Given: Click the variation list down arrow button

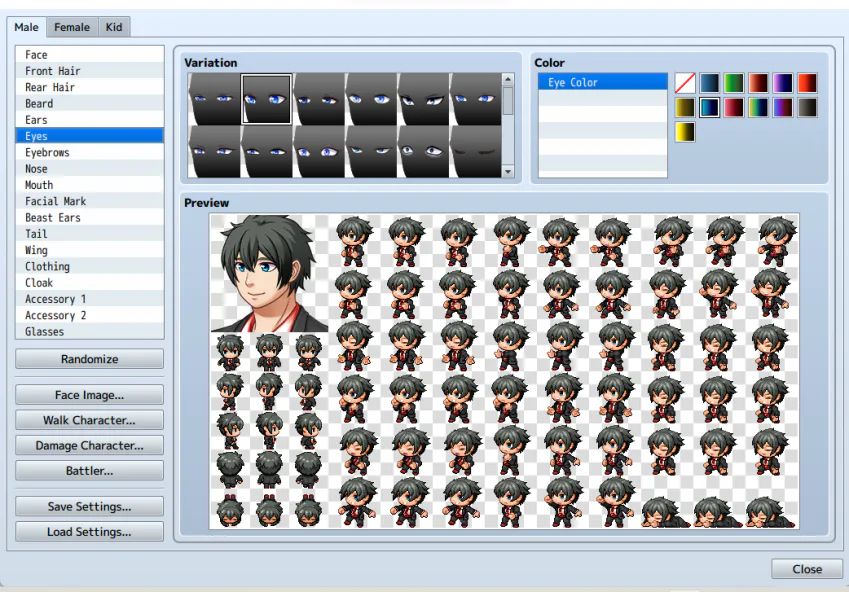Looking at the screenshot, I should click(x=508, y=172).
